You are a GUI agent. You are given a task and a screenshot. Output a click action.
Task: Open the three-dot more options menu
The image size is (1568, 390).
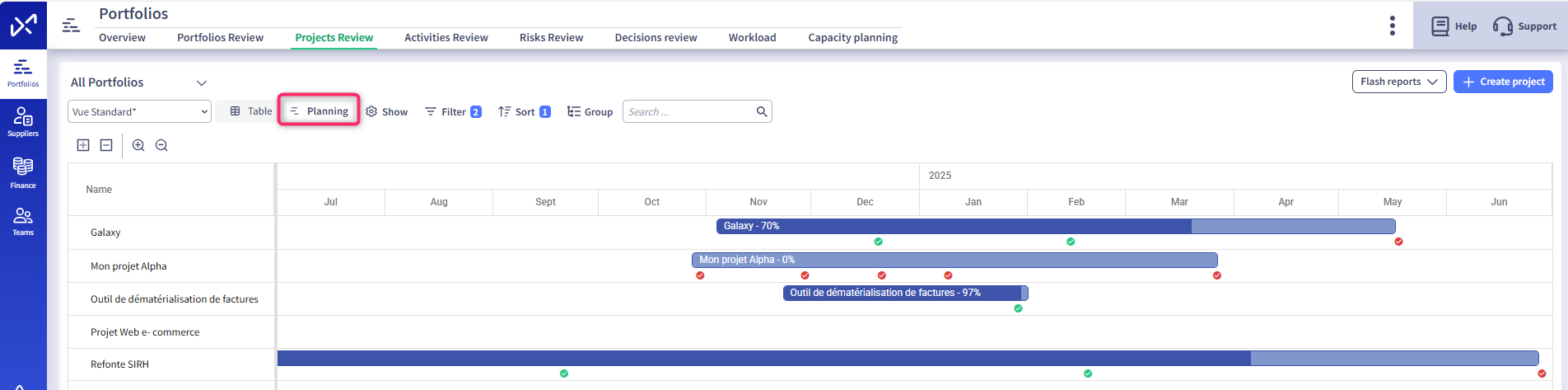(1392, 26)
